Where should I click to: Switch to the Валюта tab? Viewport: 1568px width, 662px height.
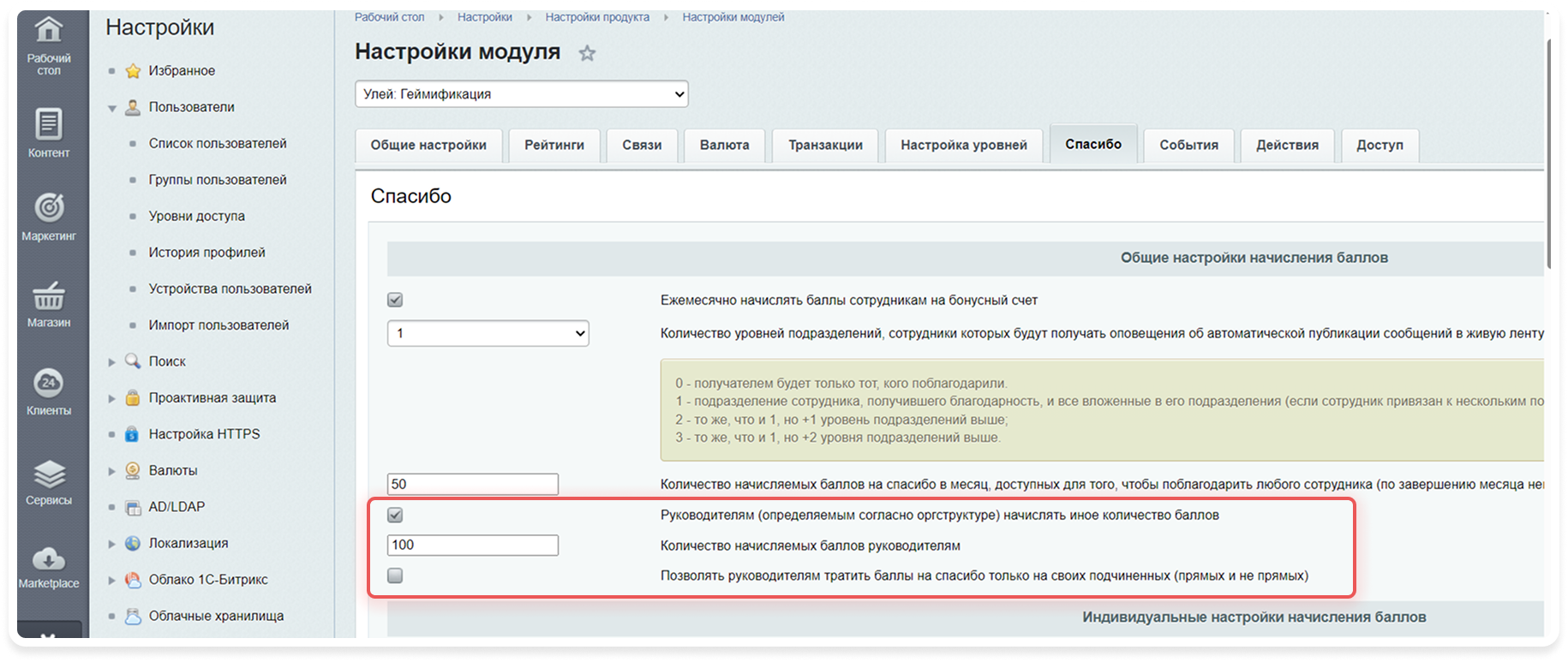(x=724, y=146)
